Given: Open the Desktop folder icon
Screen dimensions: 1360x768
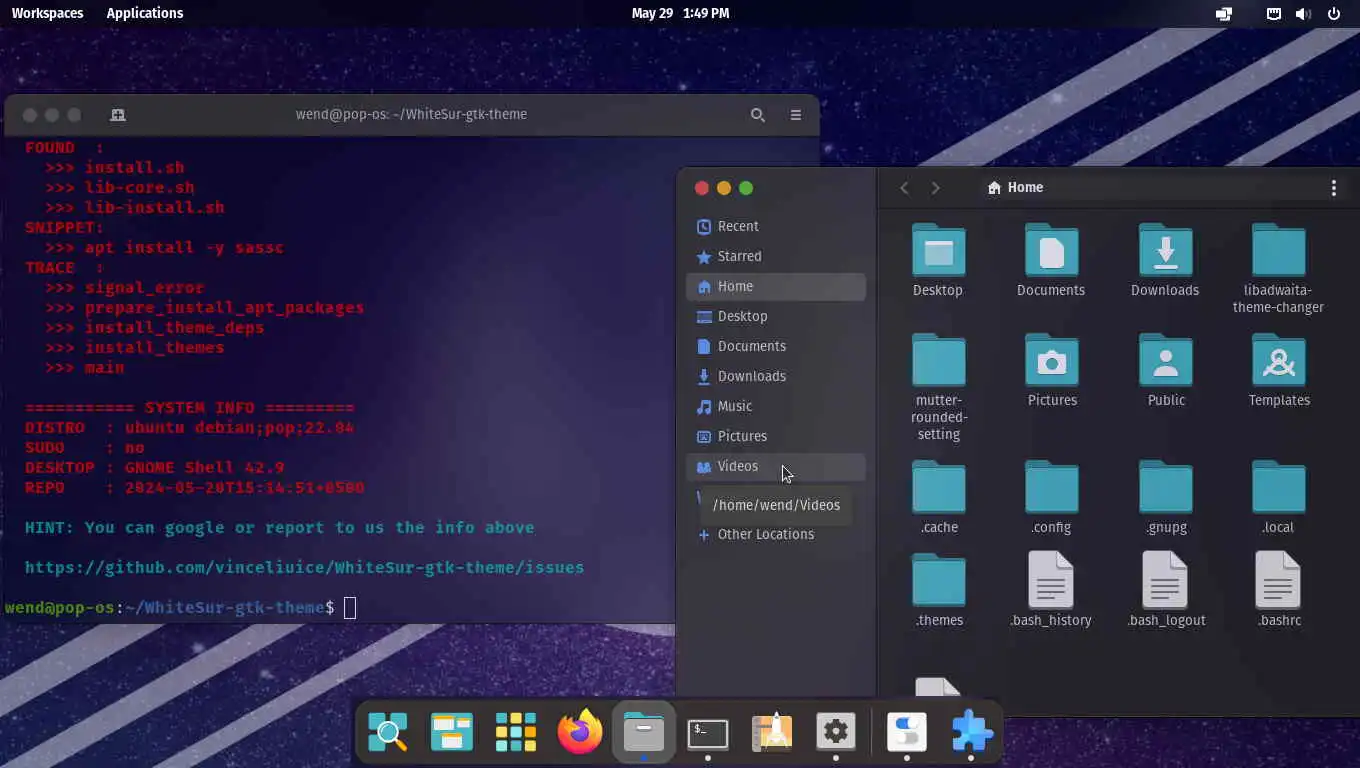Looking at the screenshot, I should pos(938,260).
